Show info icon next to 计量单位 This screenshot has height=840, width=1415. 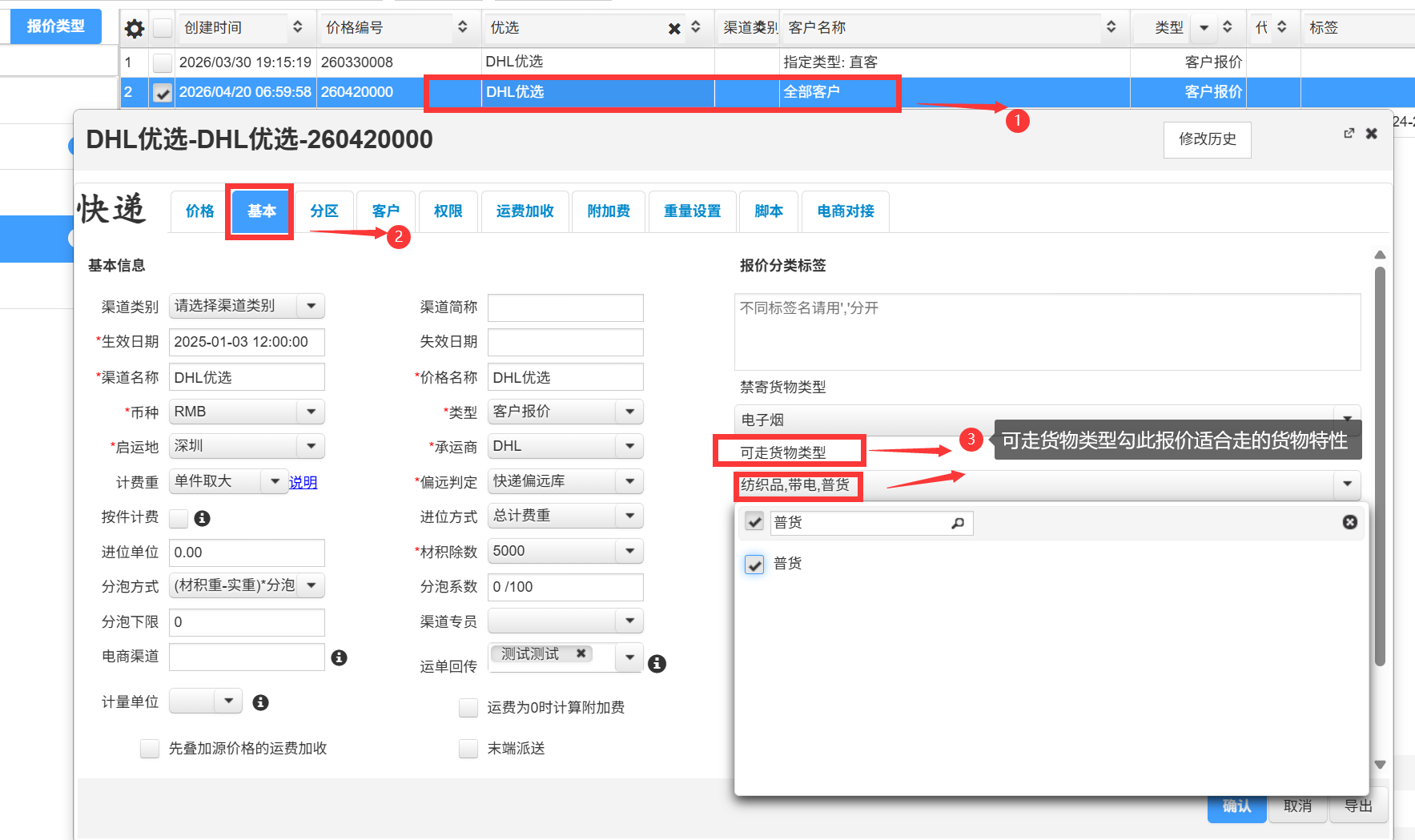point(260,702)
